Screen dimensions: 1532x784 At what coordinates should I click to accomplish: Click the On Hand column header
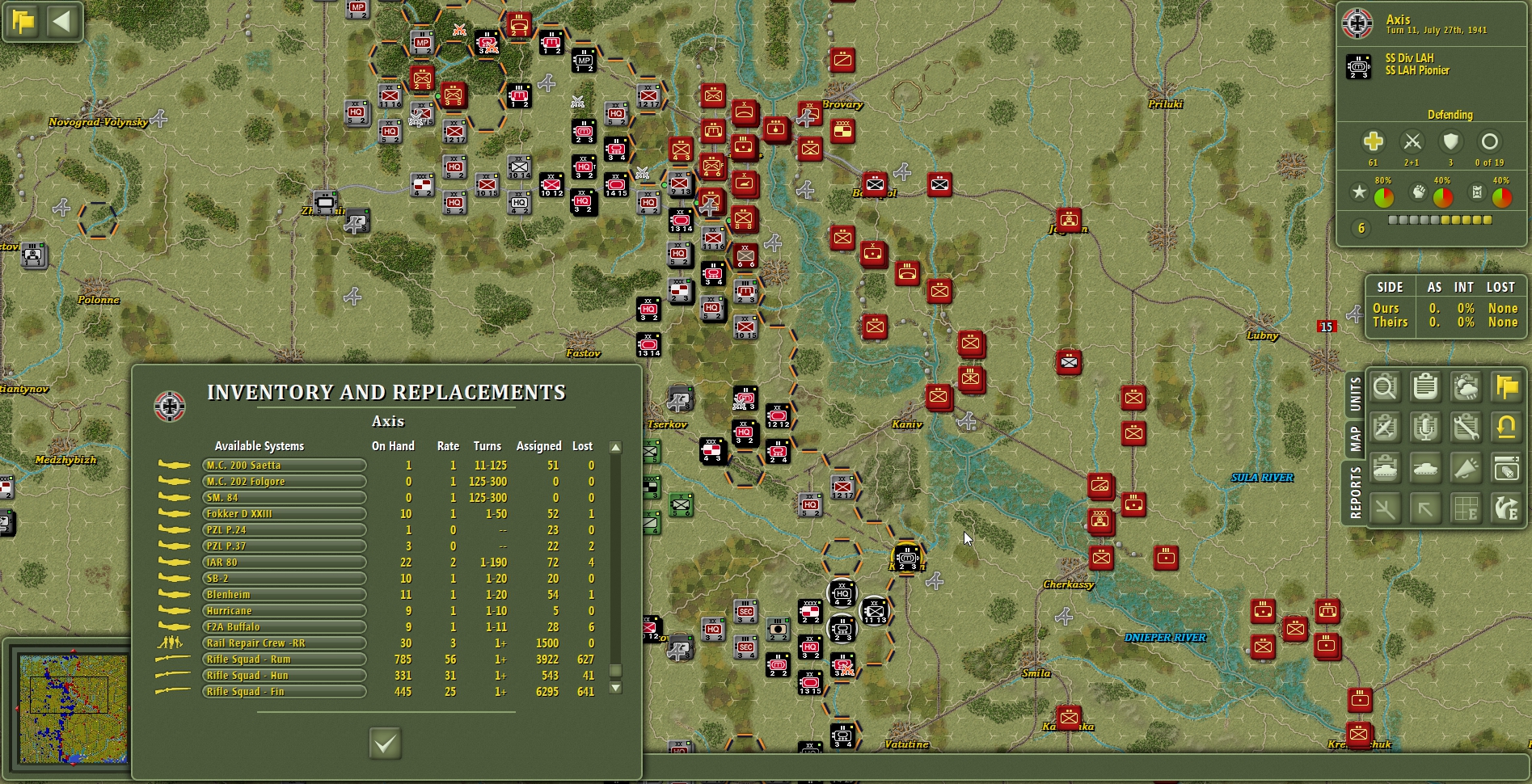(393, 446)
